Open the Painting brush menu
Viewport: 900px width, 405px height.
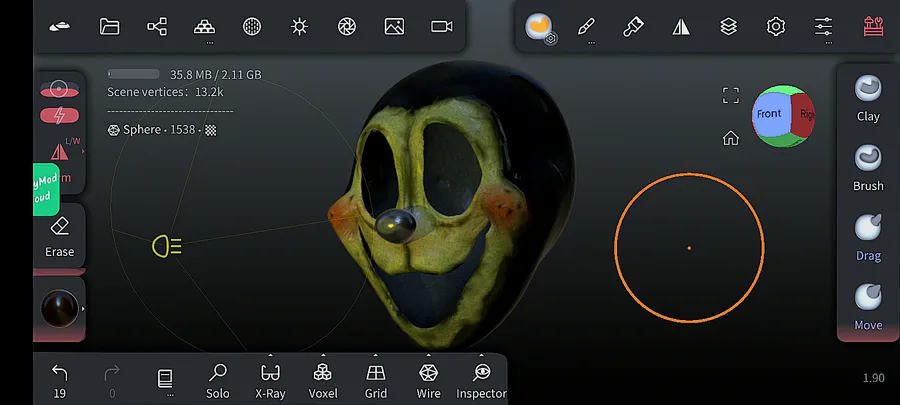pos(633,26)
